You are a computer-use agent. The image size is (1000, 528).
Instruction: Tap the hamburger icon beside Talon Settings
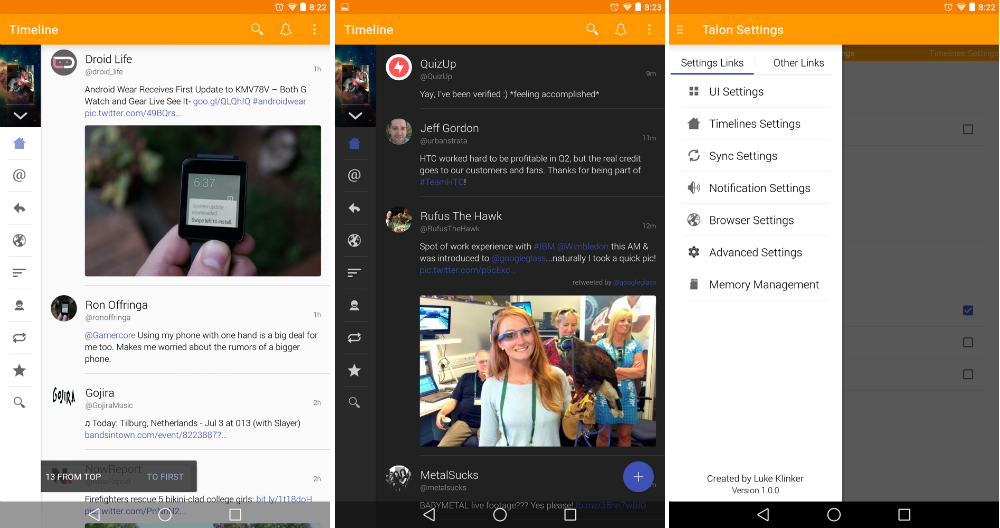click(680, 30)
